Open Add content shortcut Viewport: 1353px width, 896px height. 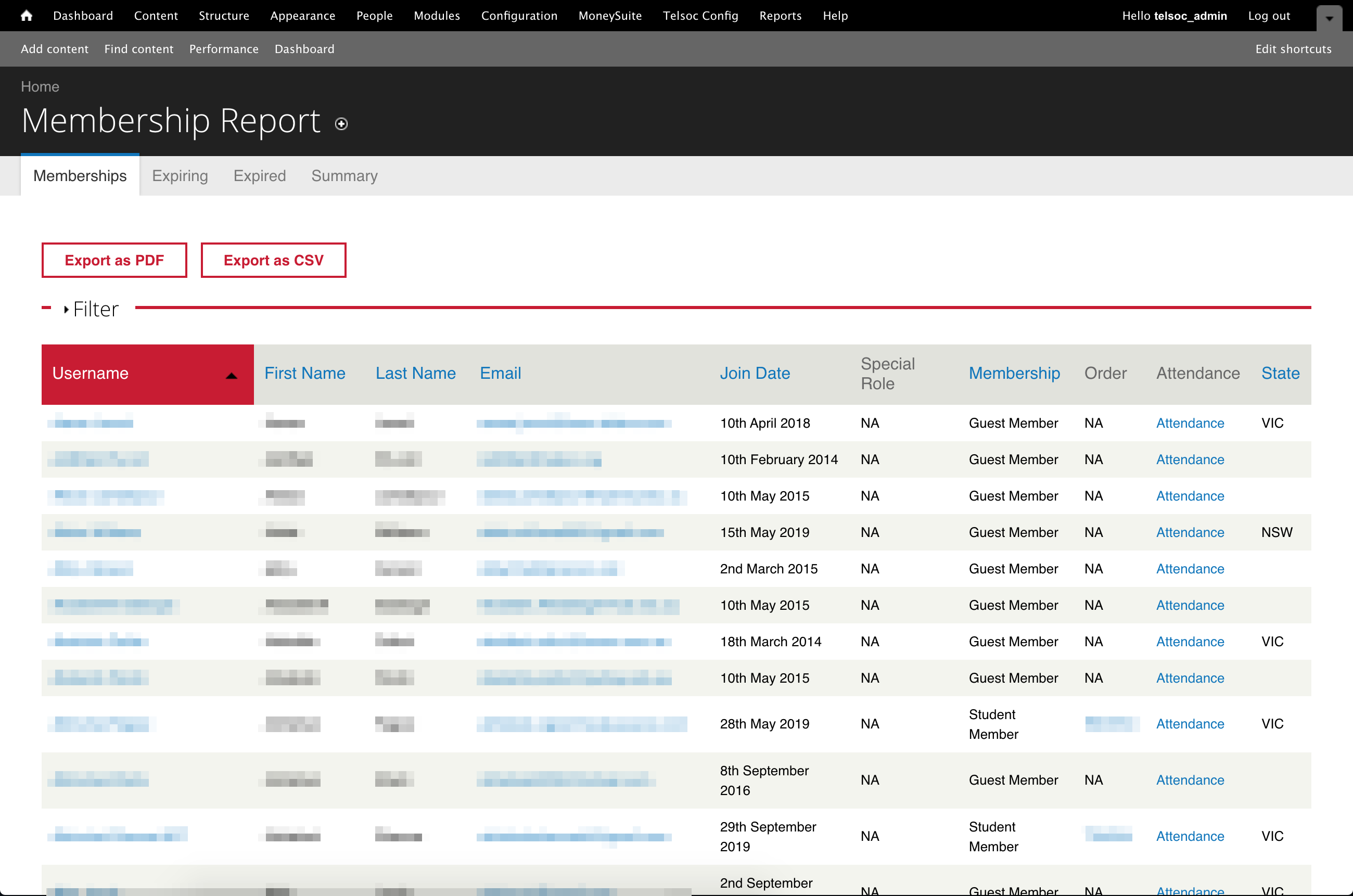pos(54,48)
